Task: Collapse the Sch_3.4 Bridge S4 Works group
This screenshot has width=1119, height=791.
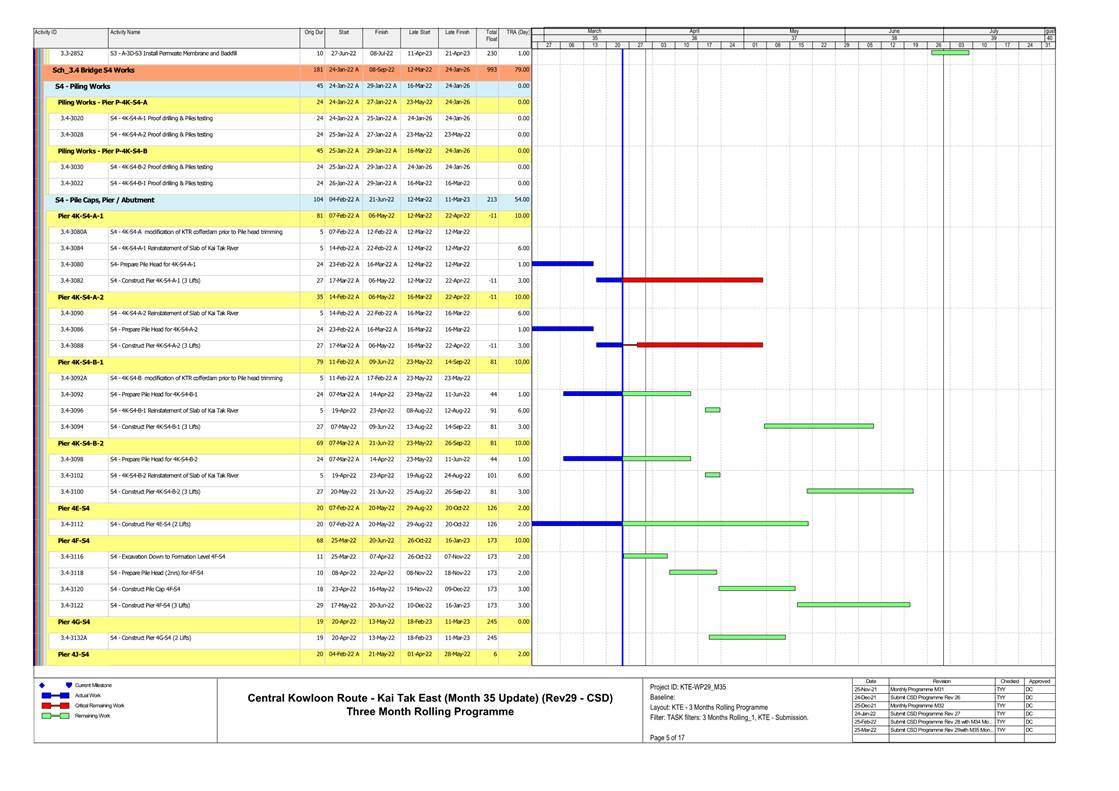Action: pos(93,70)
